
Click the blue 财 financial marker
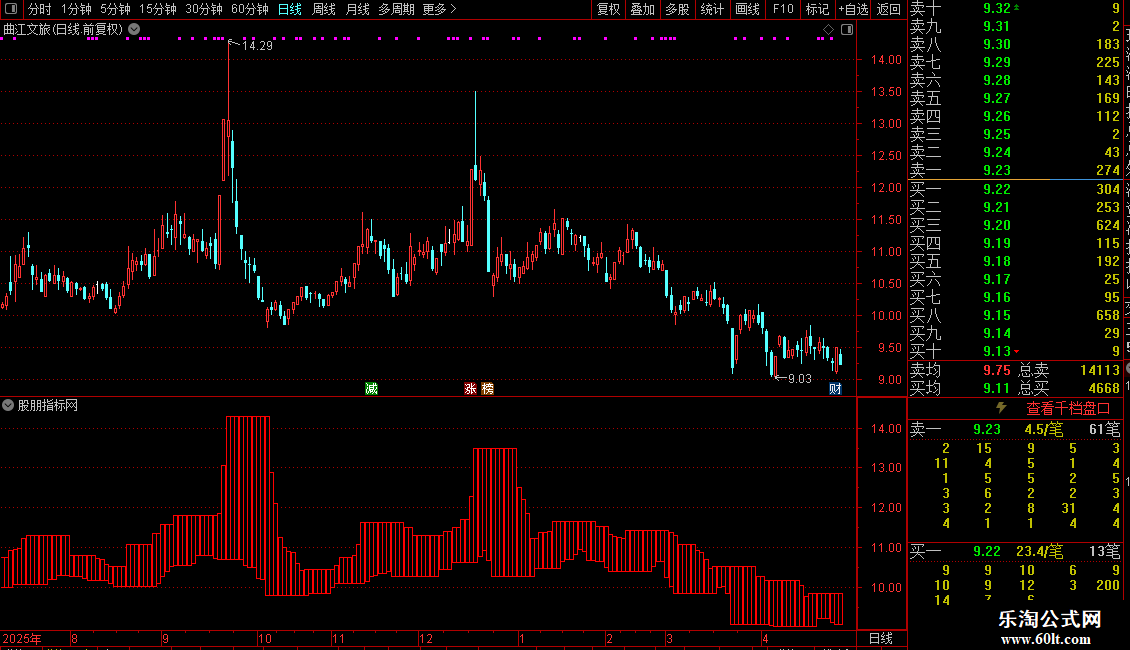point(835,388)
